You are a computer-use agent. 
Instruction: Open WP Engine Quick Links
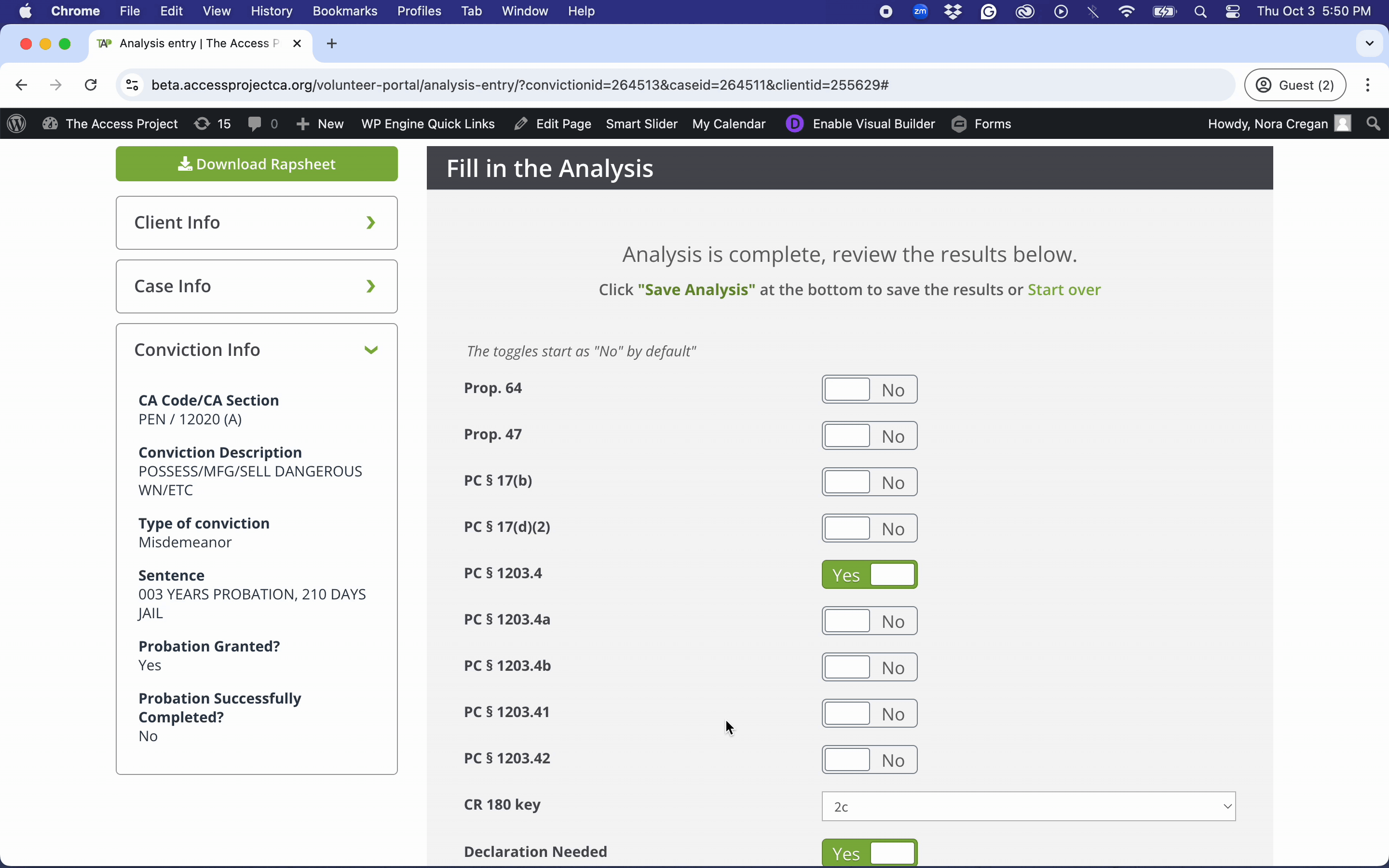[x=428, y=124]
